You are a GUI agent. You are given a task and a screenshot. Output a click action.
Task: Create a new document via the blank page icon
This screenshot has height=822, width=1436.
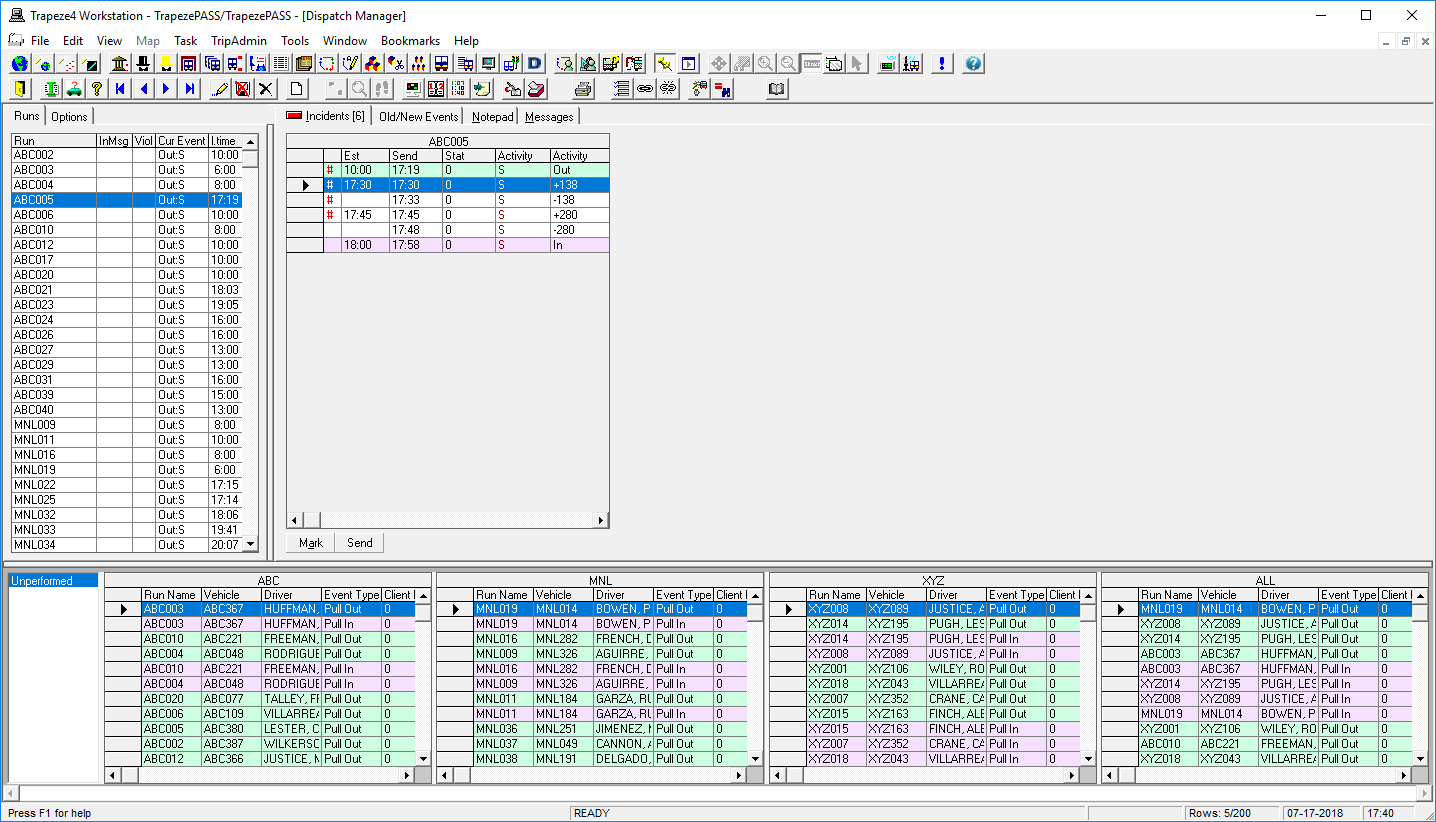point(296,88)
